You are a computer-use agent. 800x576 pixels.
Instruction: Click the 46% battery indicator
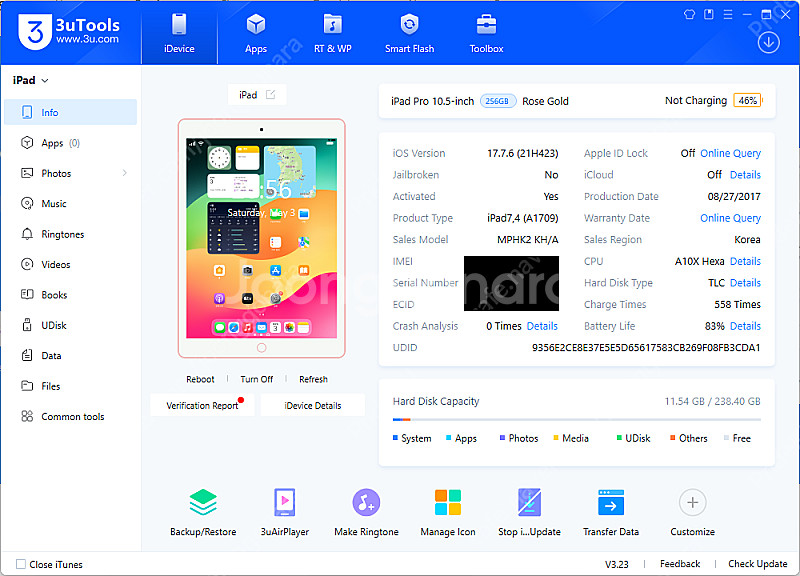click(x=747, y=101)
